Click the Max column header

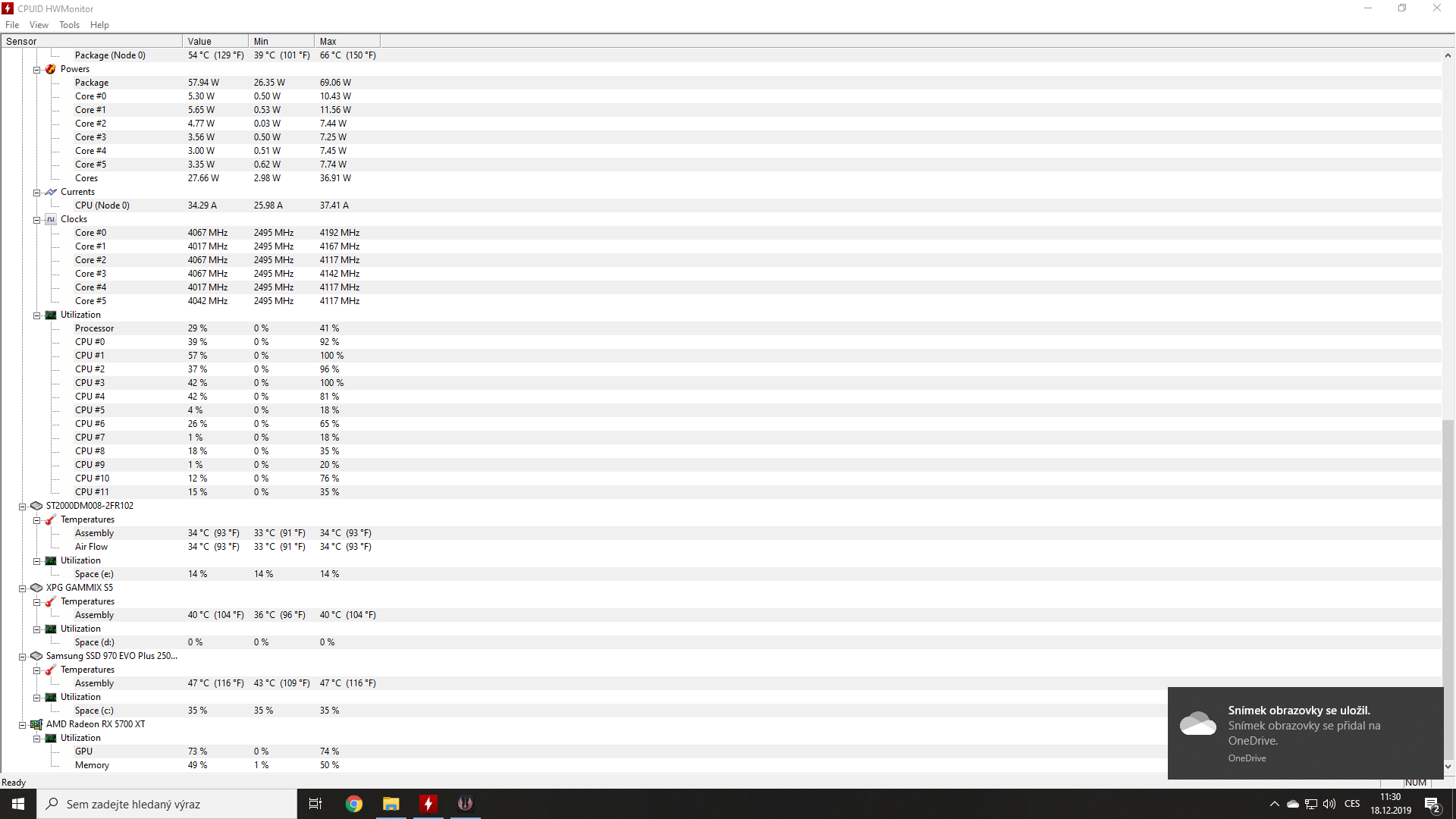(x=347, y=41)
